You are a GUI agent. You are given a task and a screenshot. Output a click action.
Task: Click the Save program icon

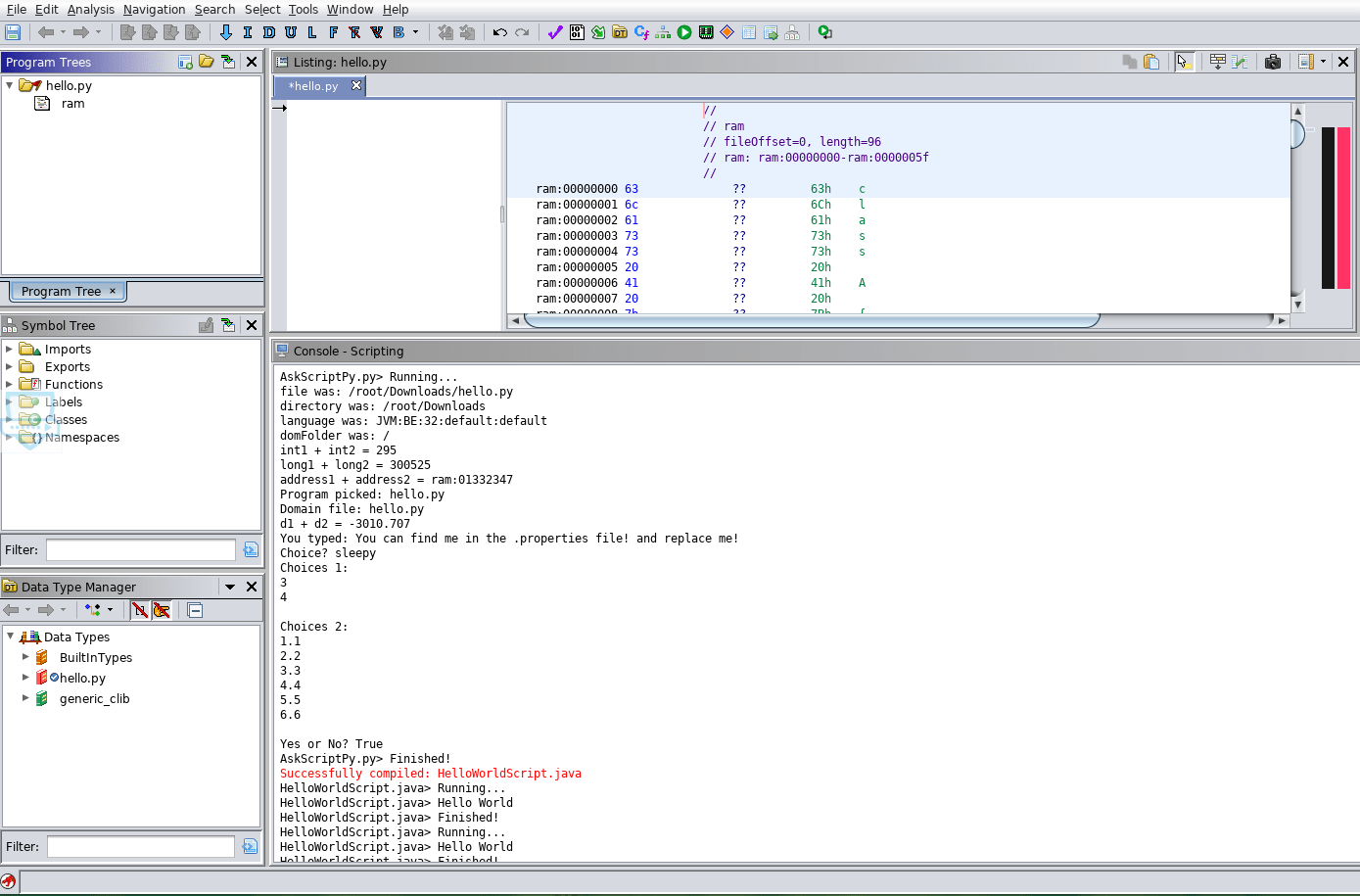click(x=13, y=32)
